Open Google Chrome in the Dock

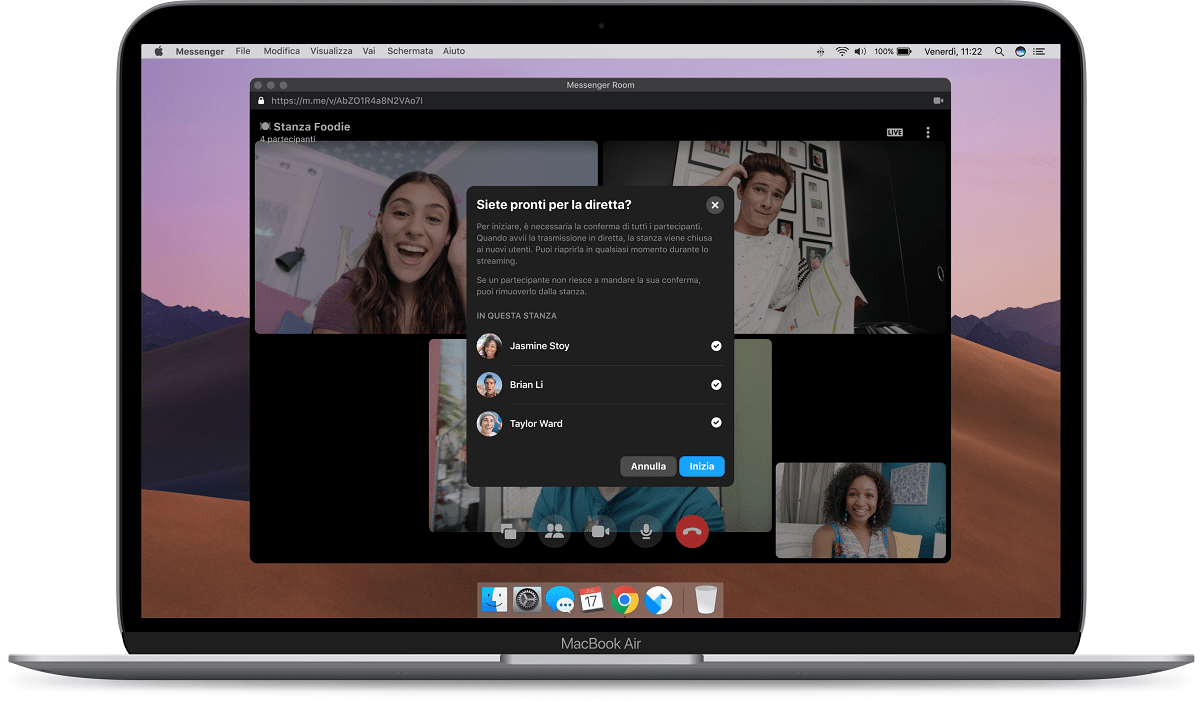625,600
